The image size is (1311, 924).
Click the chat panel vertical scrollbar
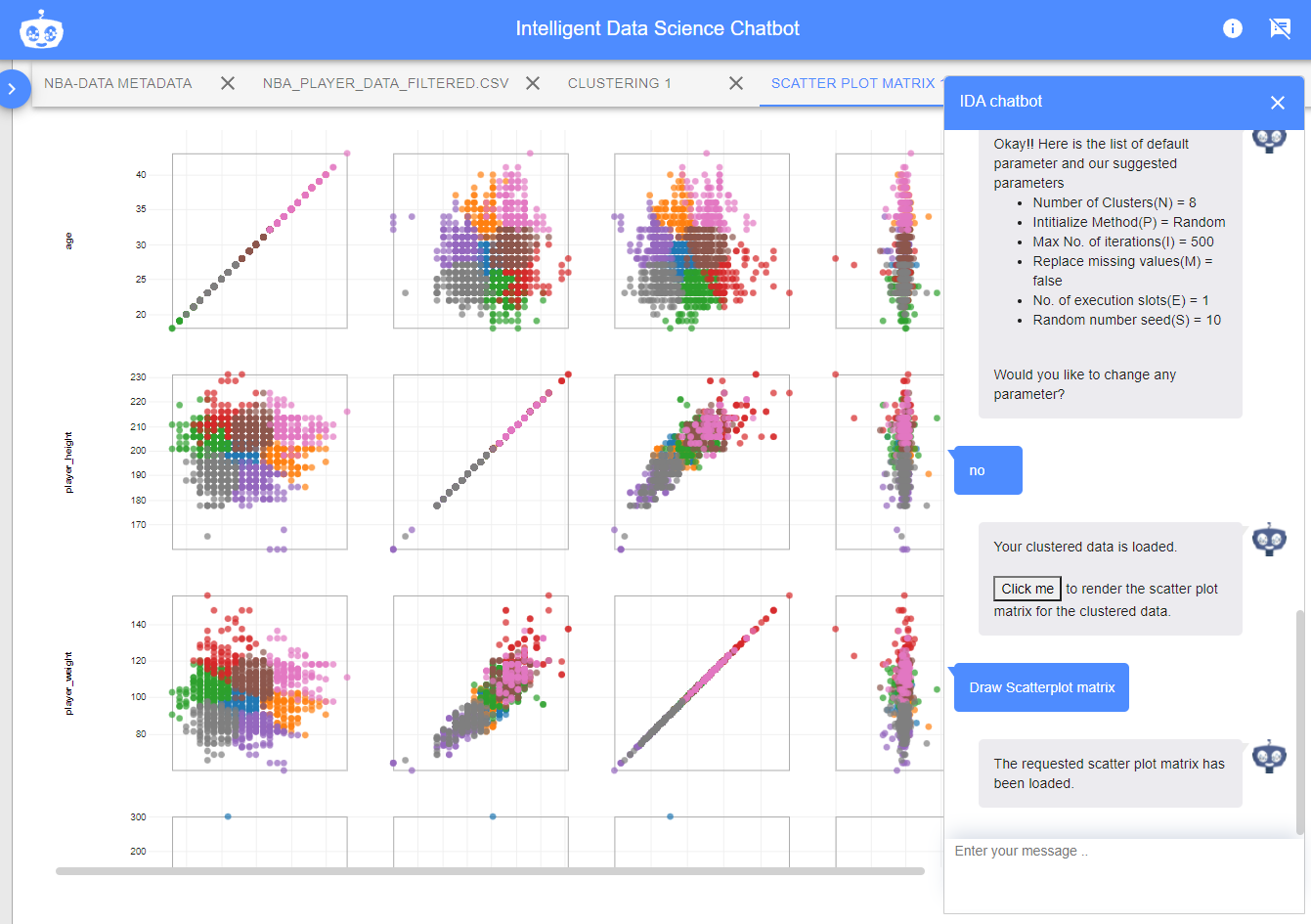pyautogui.click(x=1299, y=724)
